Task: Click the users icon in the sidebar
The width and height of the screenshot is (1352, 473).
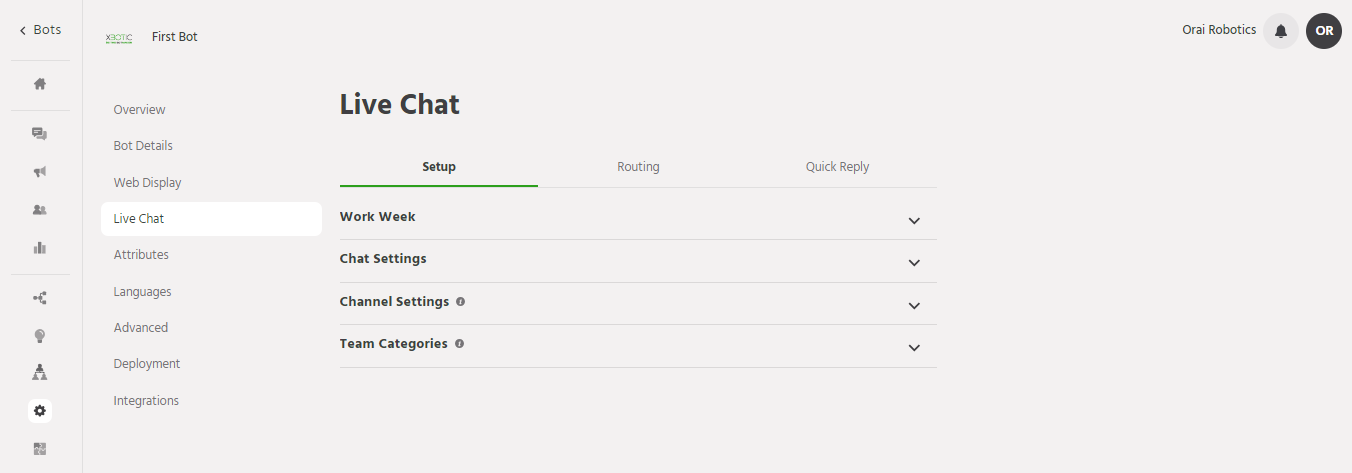Action: click(x=40, y=210)
